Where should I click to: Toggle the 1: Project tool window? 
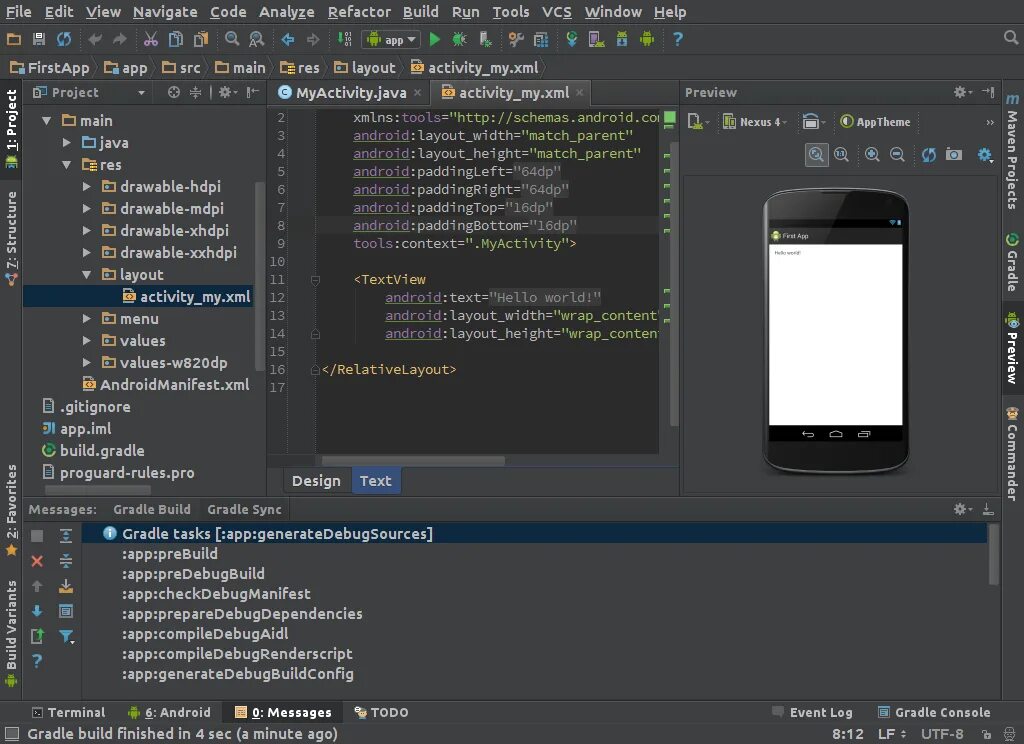pyautogui.click(x=11, y=128)
